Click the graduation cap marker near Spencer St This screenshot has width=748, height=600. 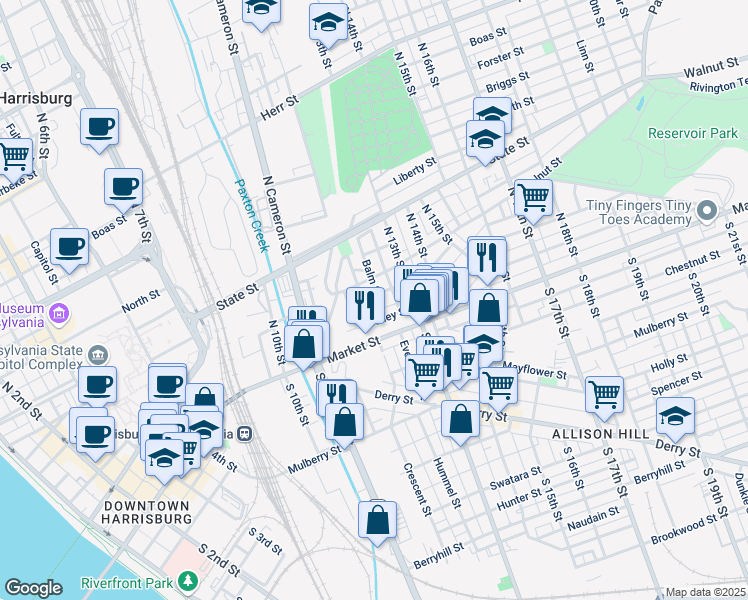(675, 416)
